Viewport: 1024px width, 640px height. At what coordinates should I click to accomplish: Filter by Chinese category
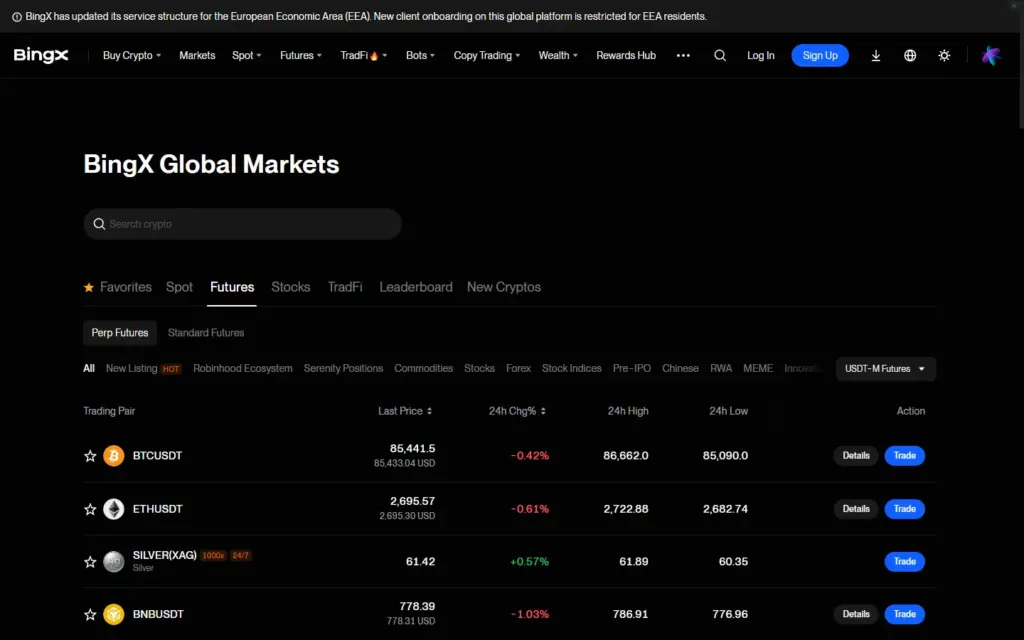coord(680,369)
